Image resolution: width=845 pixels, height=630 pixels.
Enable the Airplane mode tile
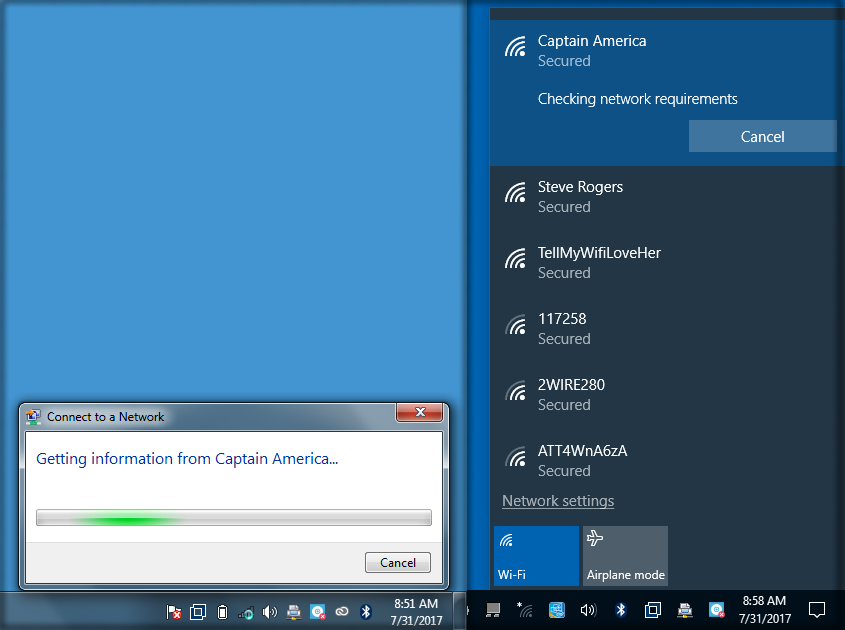click(625, 555)
